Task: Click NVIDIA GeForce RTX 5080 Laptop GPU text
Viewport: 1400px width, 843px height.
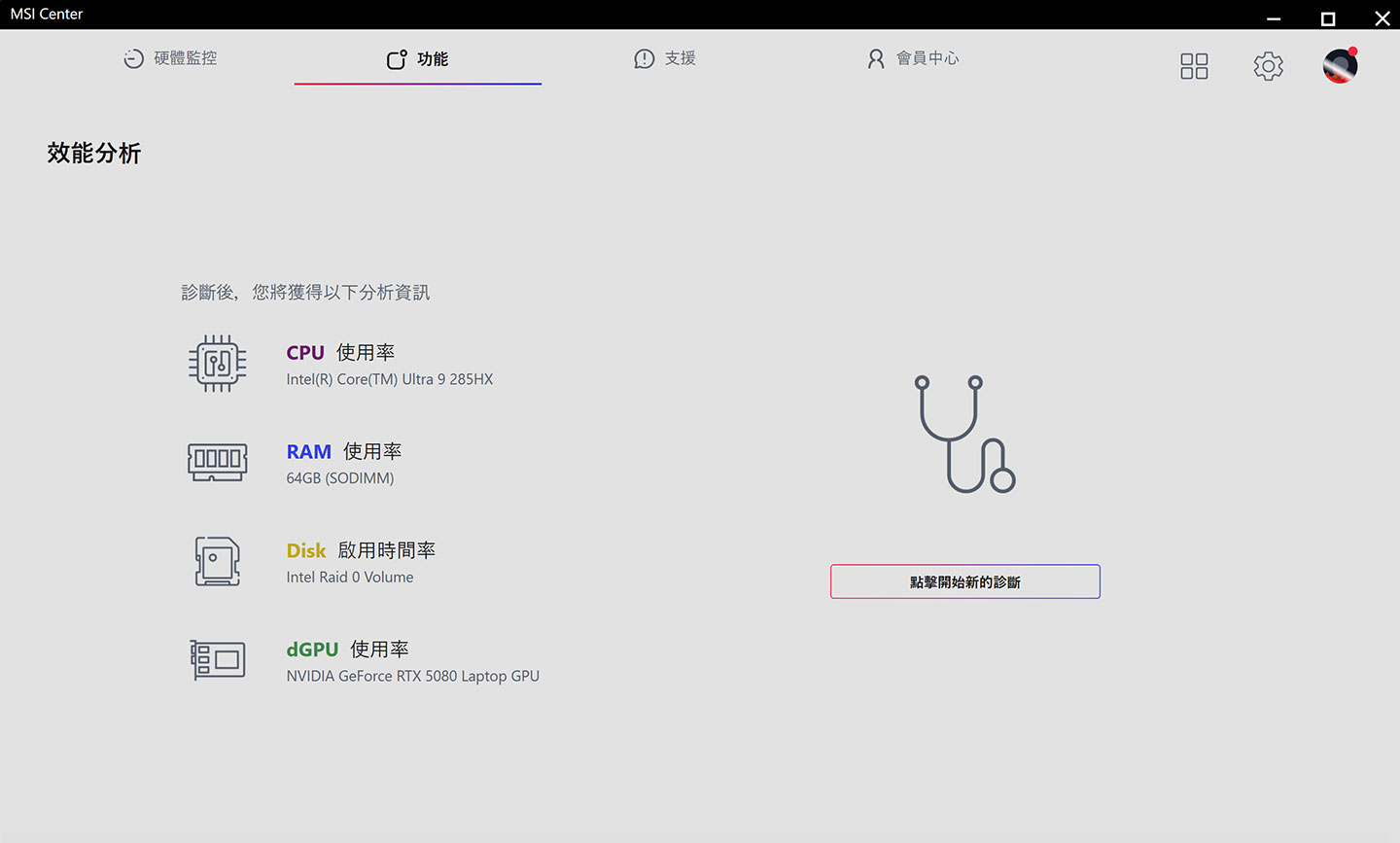Action: coord(413,676)
